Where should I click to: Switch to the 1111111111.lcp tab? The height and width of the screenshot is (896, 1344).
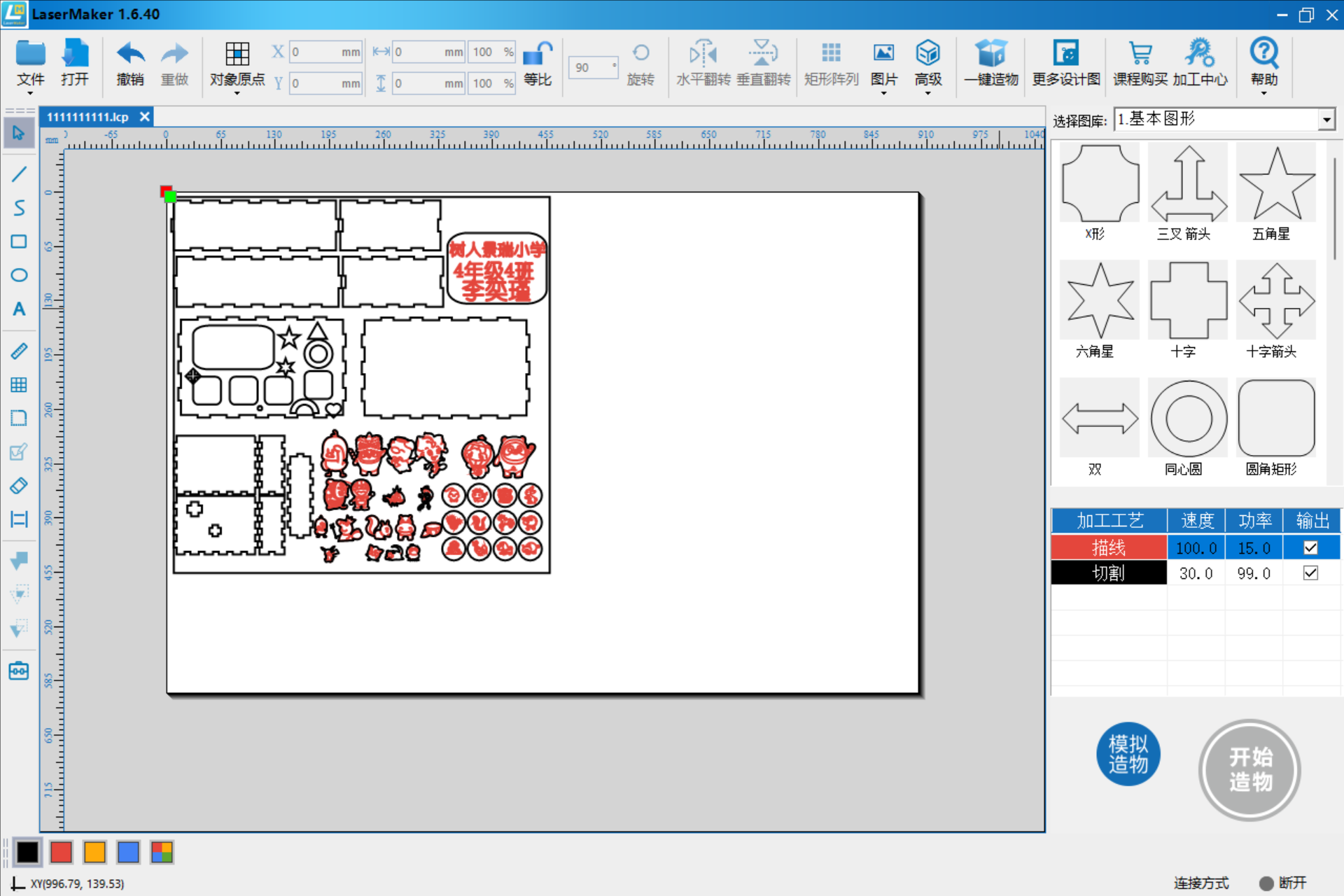[x=88, y=117]
